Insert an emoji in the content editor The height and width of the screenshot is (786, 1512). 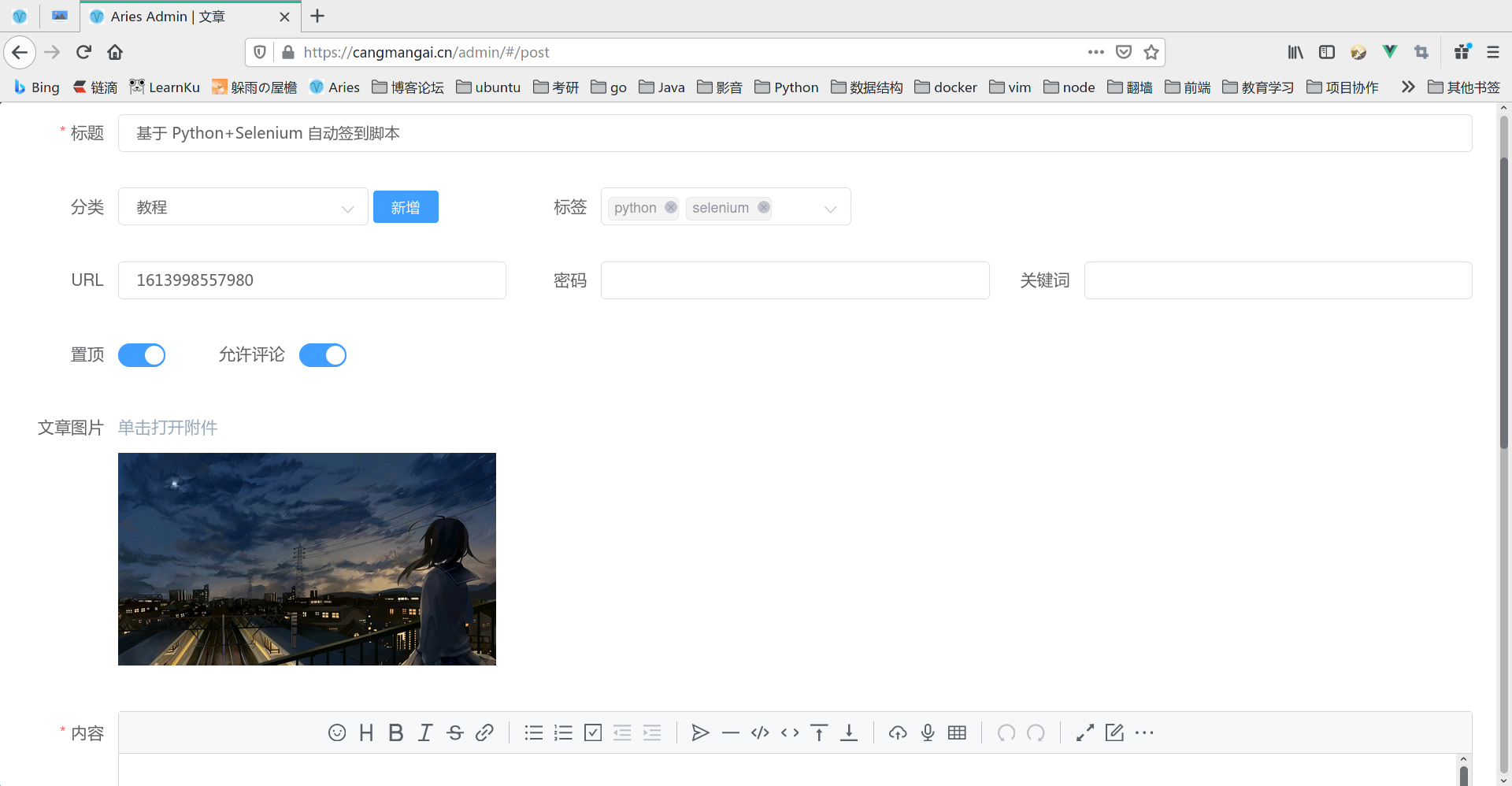tap(337, 732)
